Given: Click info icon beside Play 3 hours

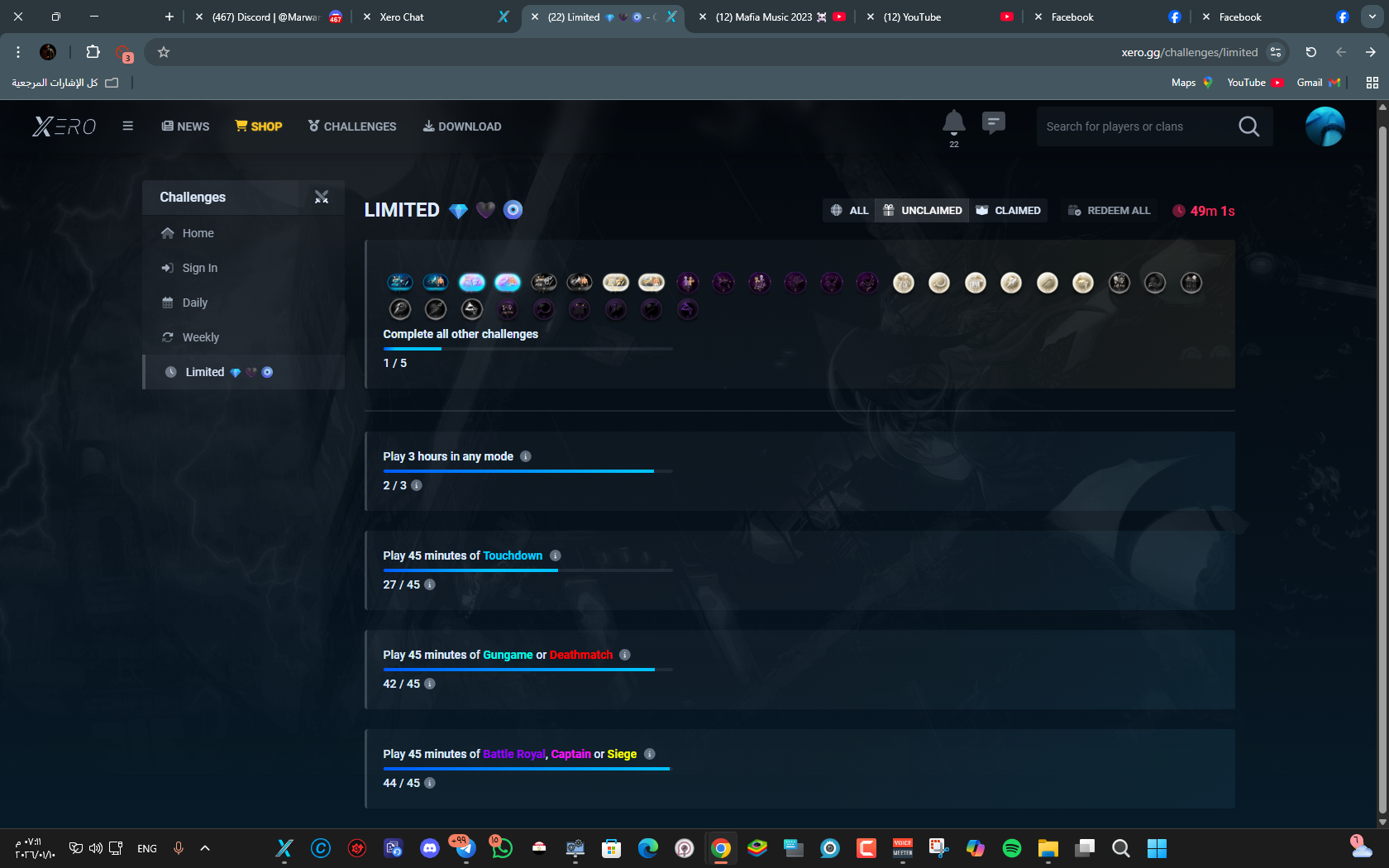Looking at the screenshot, I should coord(526,456).
